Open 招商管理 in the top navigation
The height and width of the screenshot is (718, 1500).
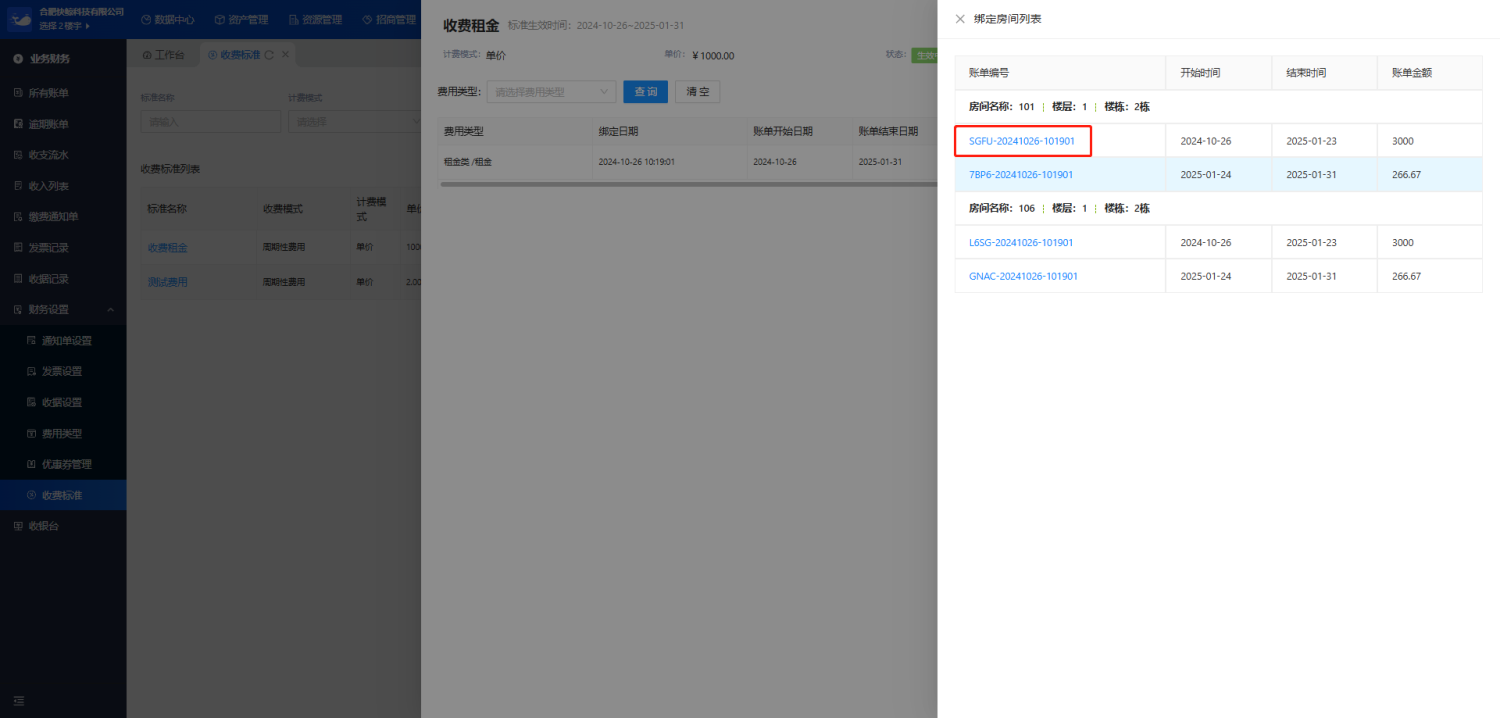(x=396, y=20)
